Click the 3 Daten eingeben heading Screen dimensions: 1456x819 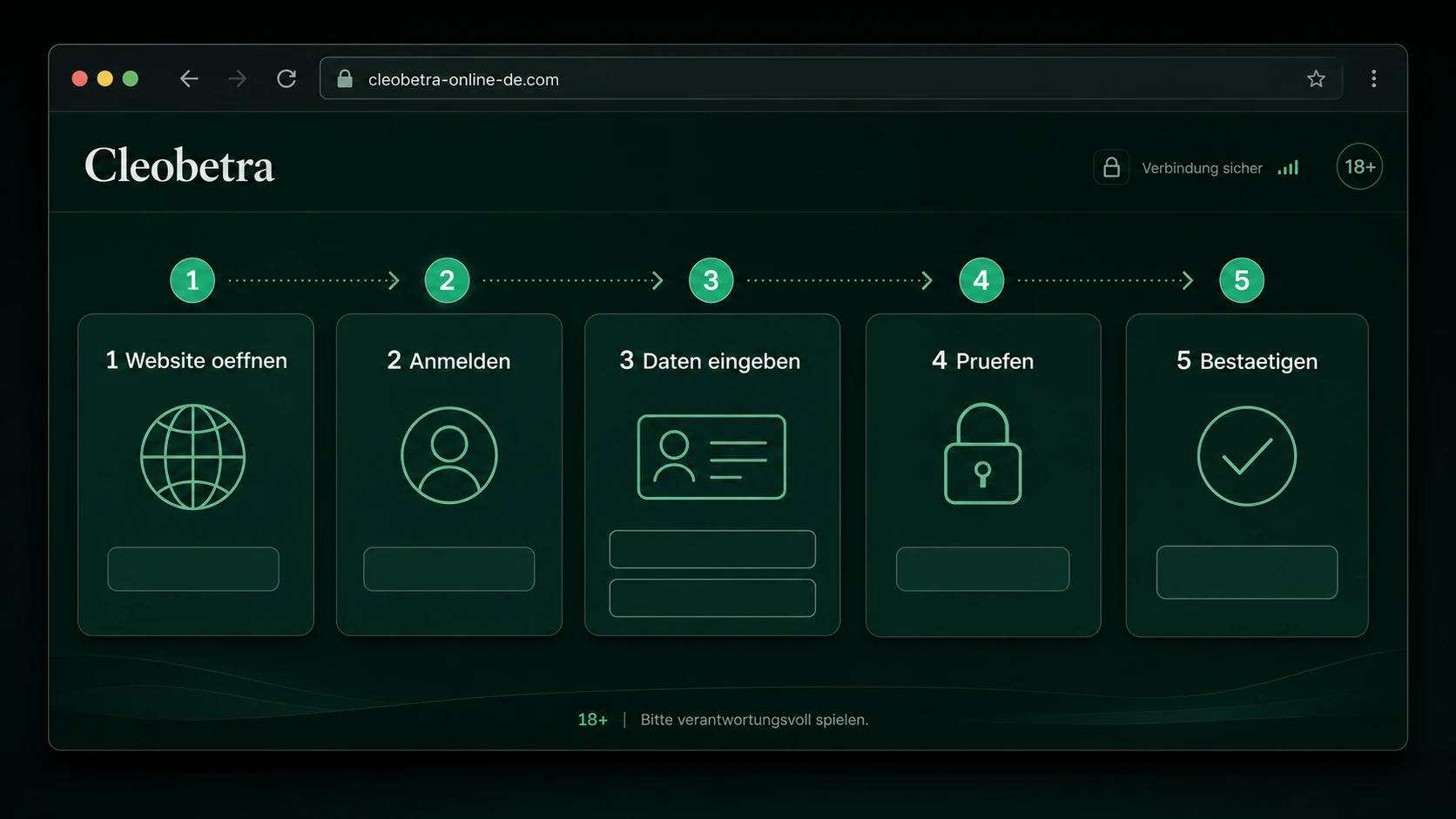click(710, 360)
